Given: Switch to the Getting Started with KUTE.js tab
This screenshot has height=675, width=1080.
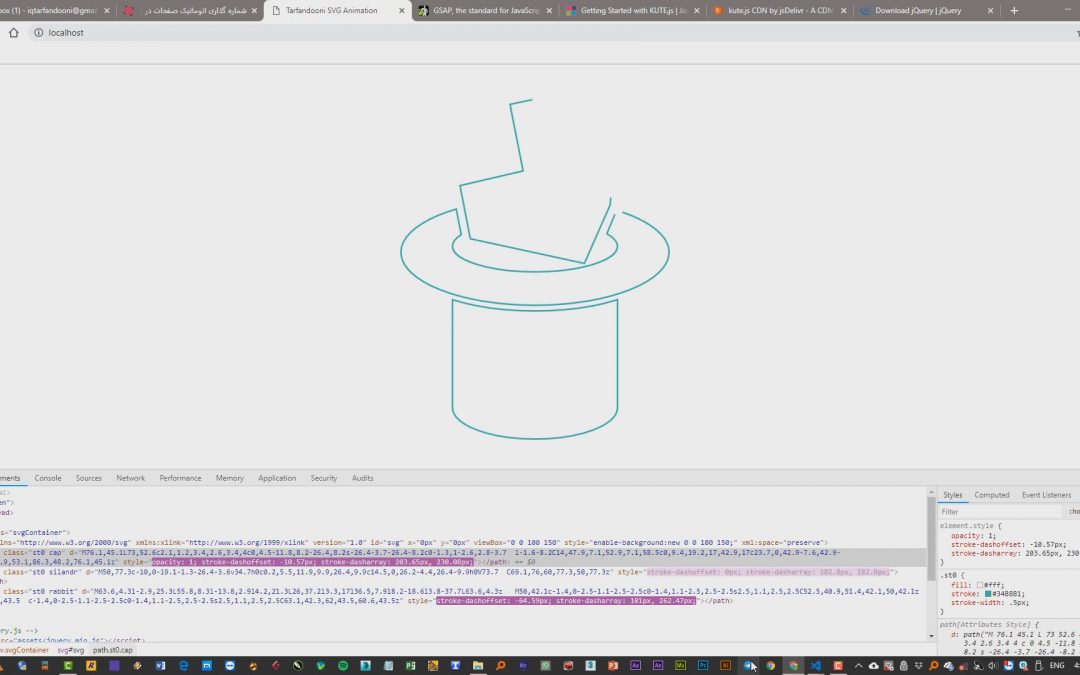Looking at the screenshot, I should [633, 10].
